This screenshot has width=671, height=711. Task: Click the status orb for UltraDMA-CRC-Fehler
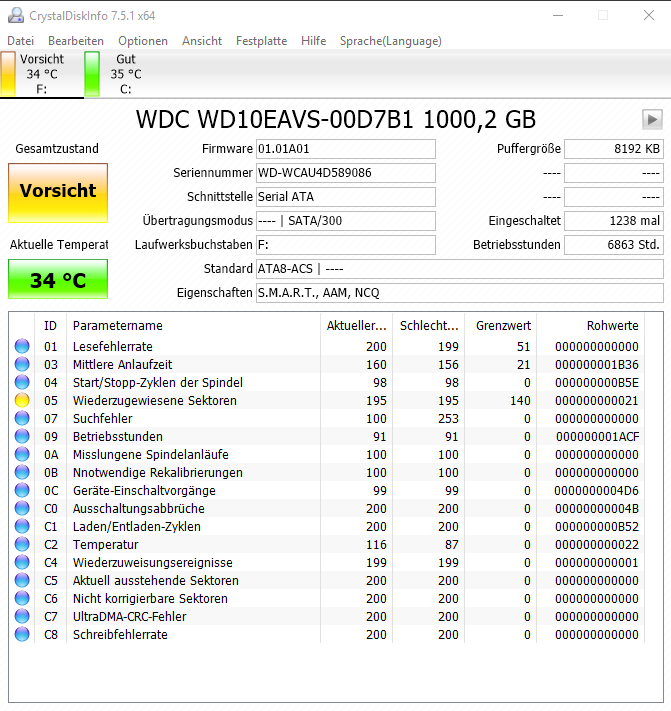22,616
